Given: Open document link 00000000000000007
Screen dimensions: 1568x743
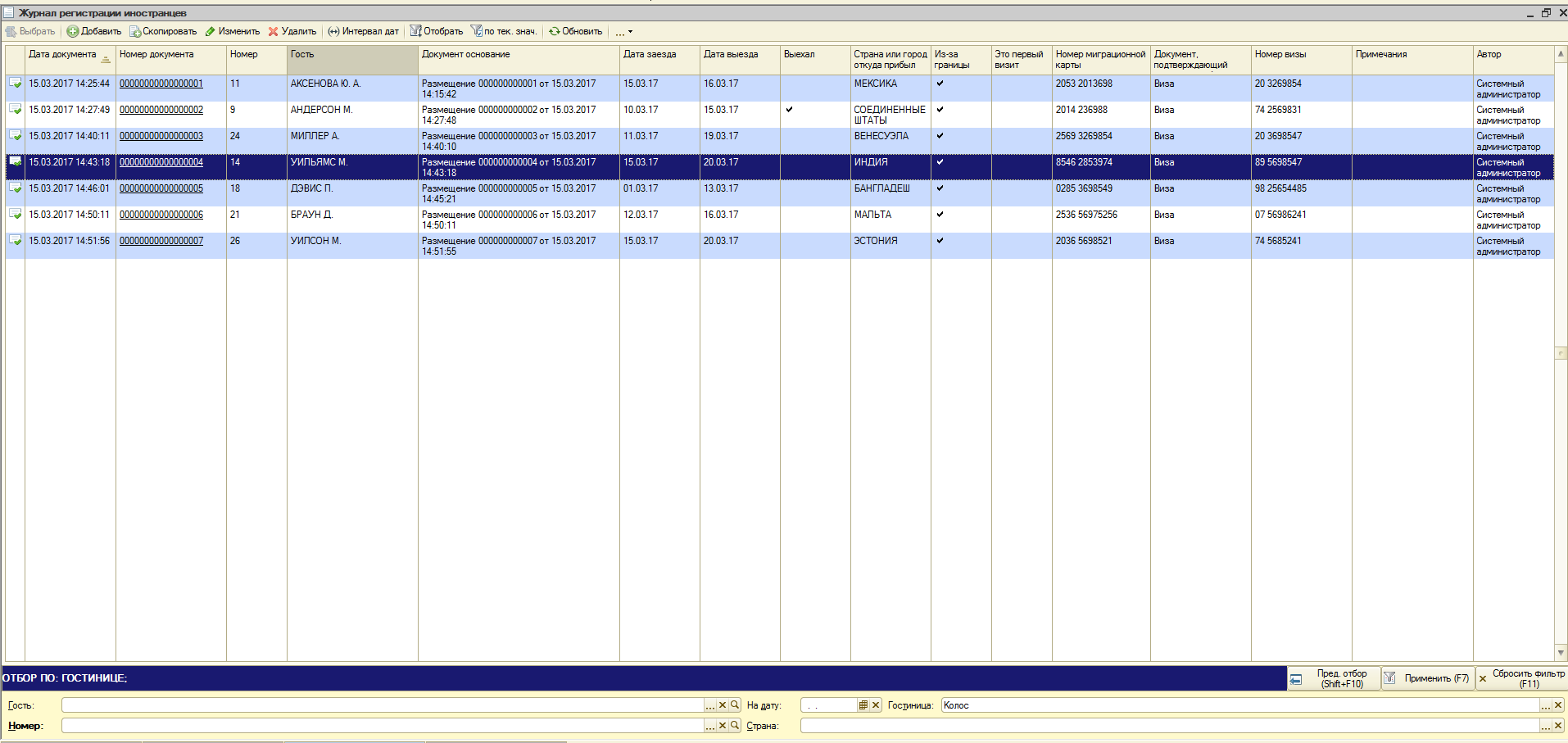Looking at the screenshot, I should (x=161, y=241).
